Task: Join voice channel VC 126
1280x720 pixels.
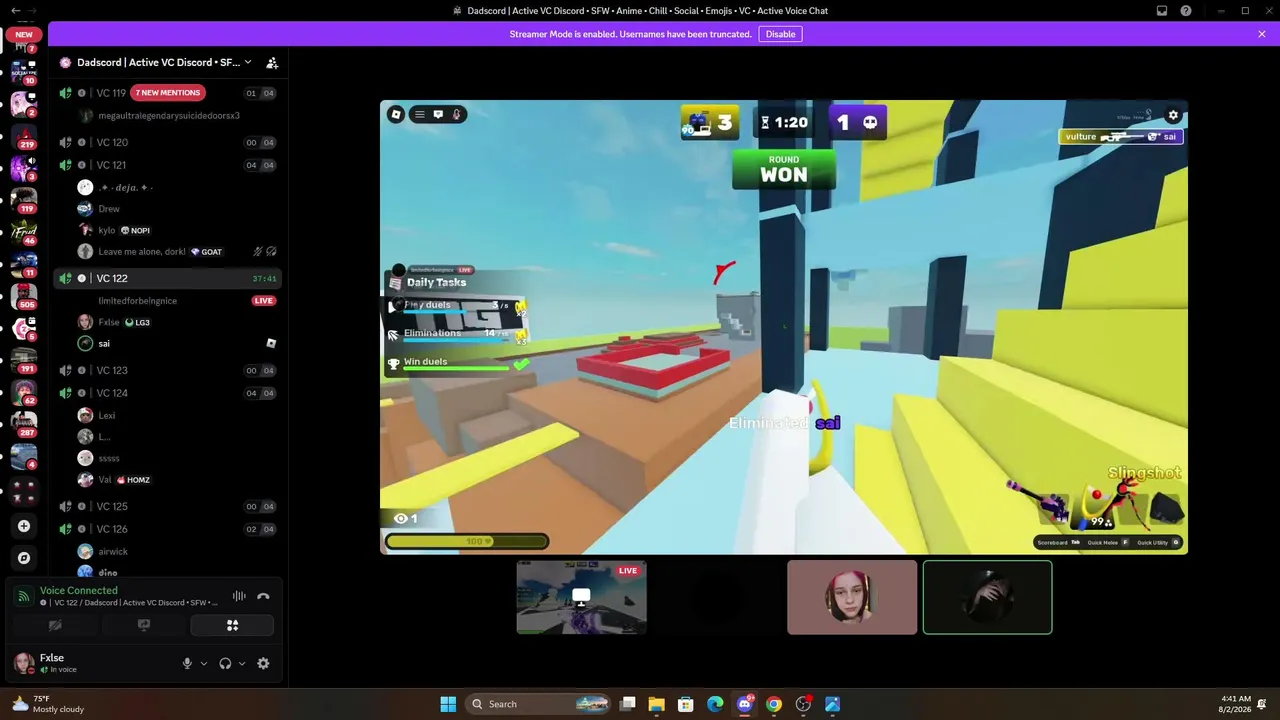Action: (167, 529)
